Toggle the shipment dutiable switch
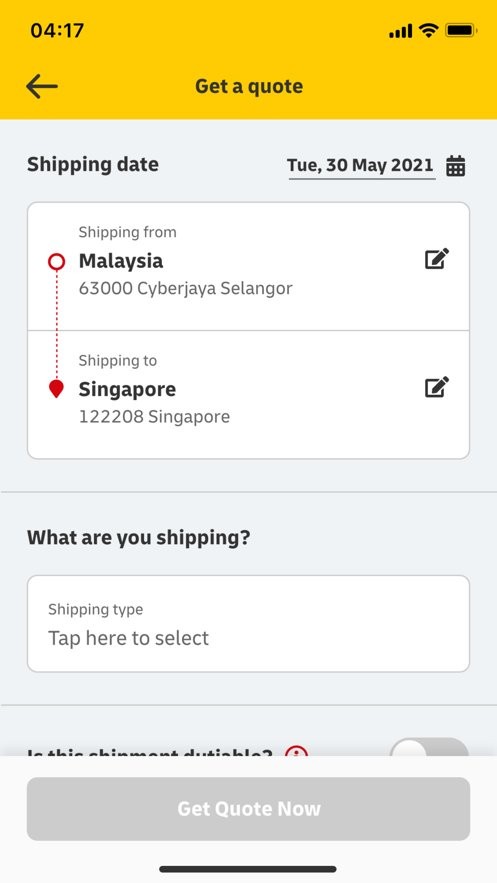The height and width of the screenshot is (883, 497). pos(429,747)
